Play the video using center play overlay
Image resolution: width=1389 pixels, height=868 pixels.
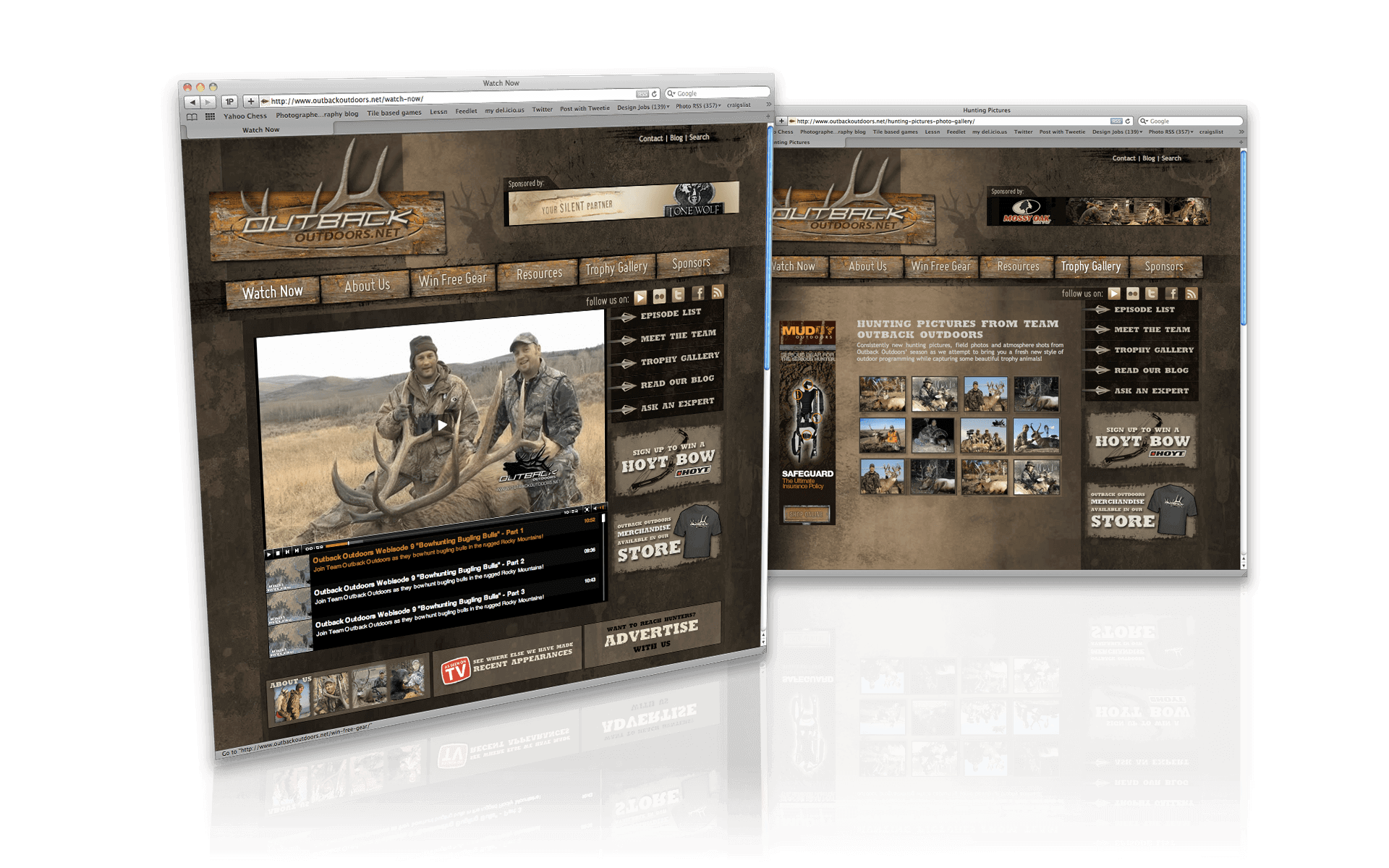pos(441,425)
